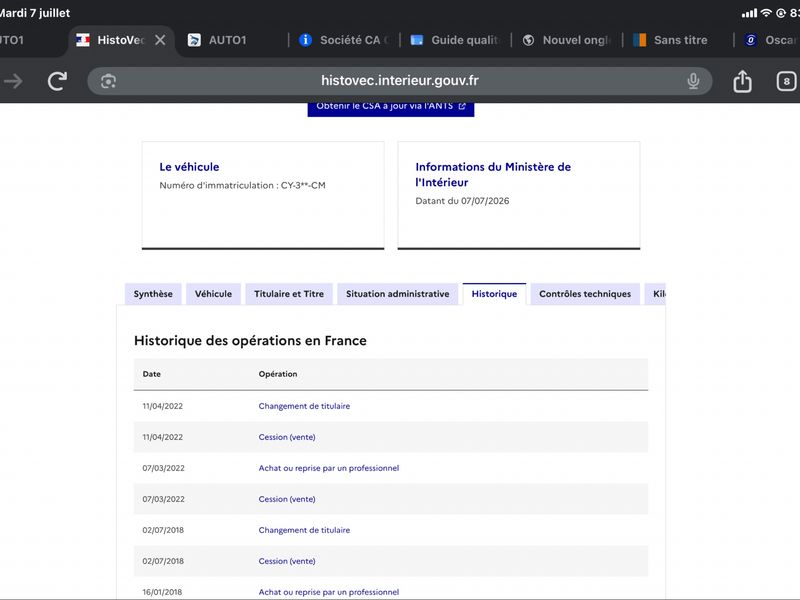Click the histovec.interieur.gouv.fr address bar
The width and height of the screenshot is (800, 600).
click(x=399, y=81)
